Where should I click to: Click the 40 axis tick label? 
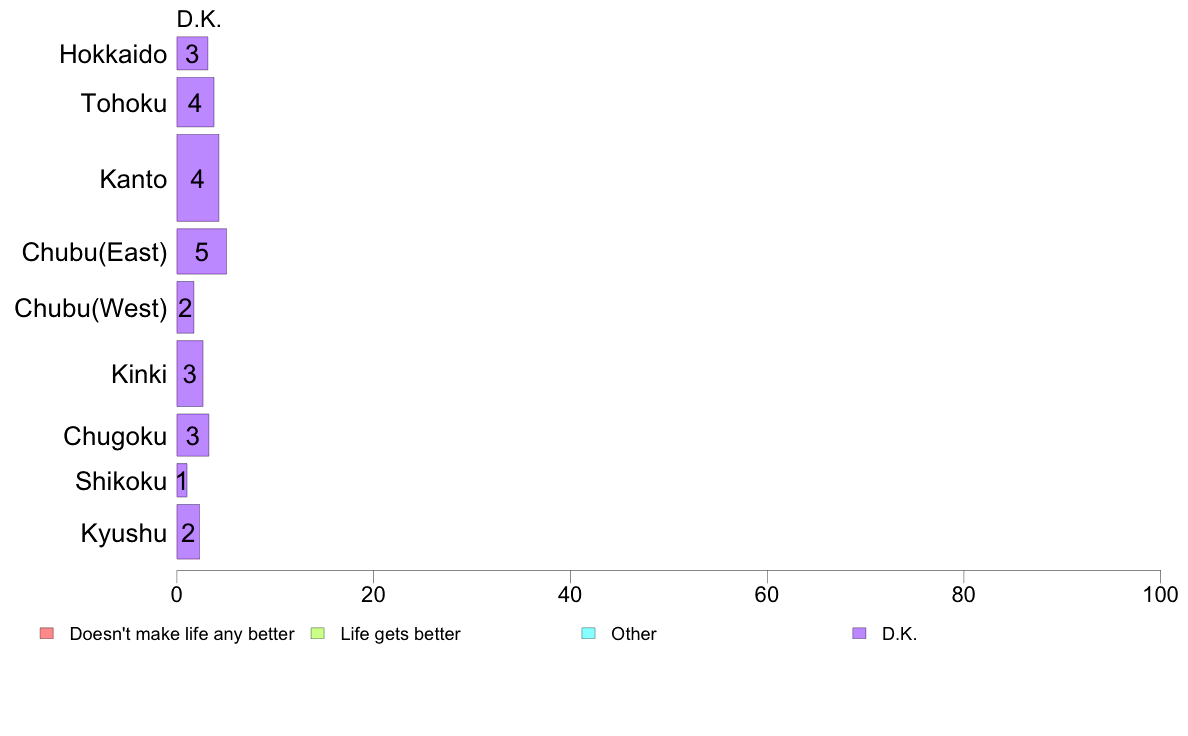[570, 595]
